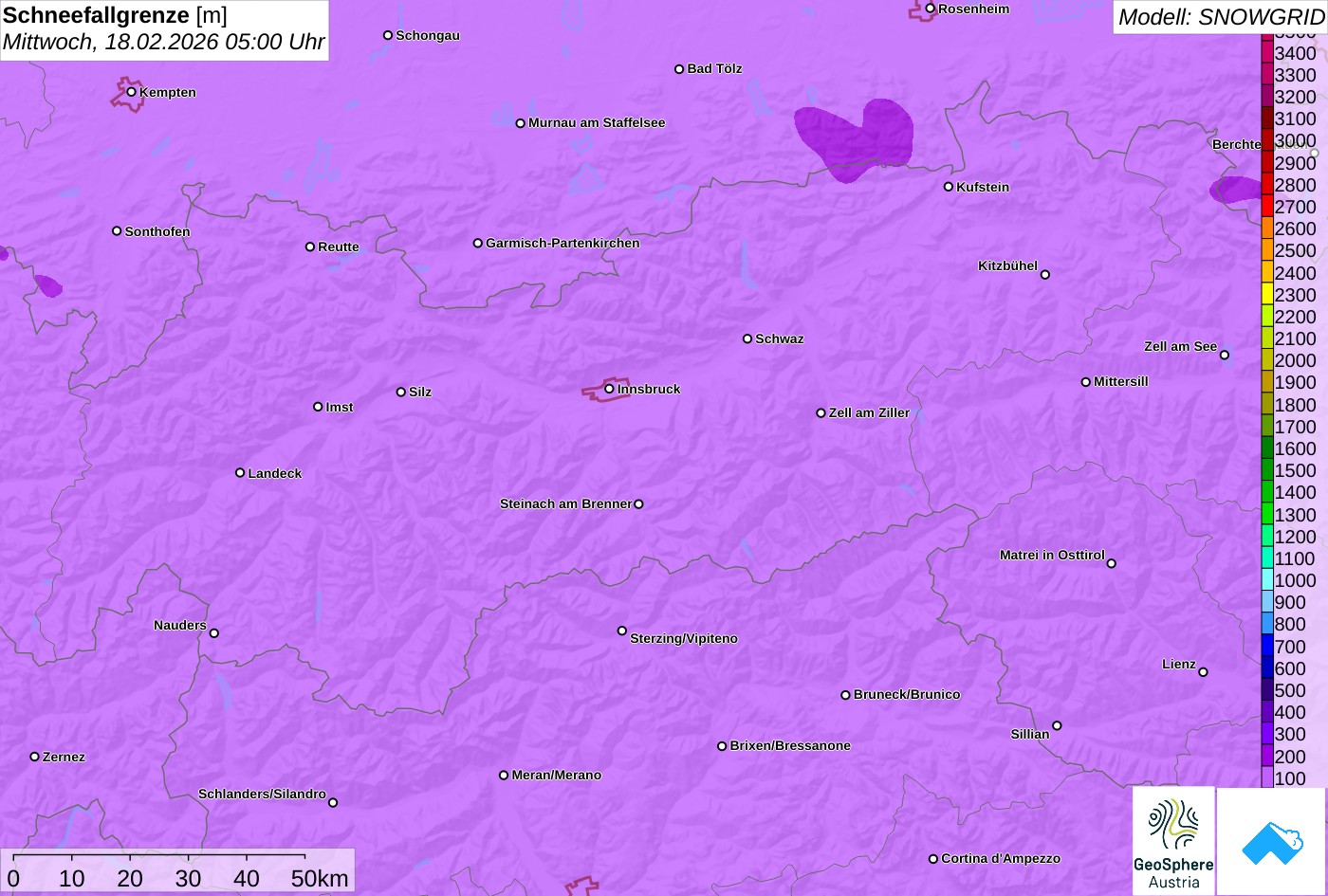Click the Bruneck/Brunico label
Viewport: 1328px width, 896px height.
coord(907,694)
